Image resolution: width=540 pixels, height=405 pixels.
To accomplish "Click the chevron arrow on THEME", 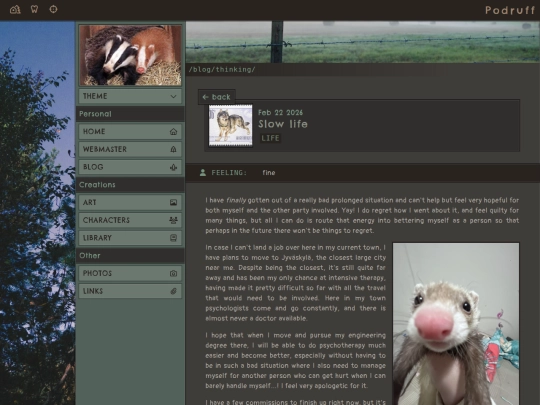I will click(174, 96).
